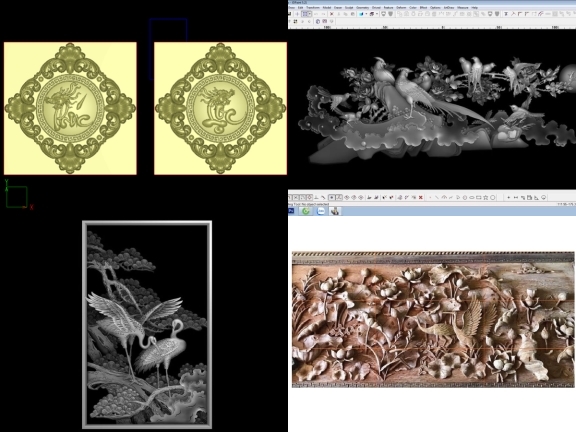Expand the 3D view mode dropdown arrow
The image size is (576, 432).
(377, 14)
